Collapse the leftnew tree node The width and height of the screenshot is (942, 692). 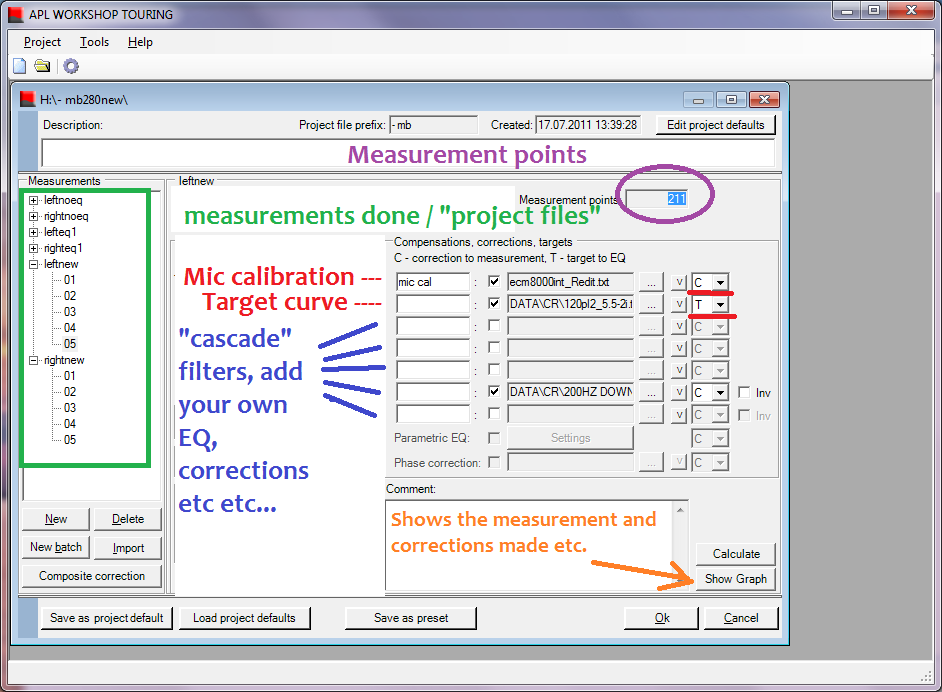(x=34, y=264)
